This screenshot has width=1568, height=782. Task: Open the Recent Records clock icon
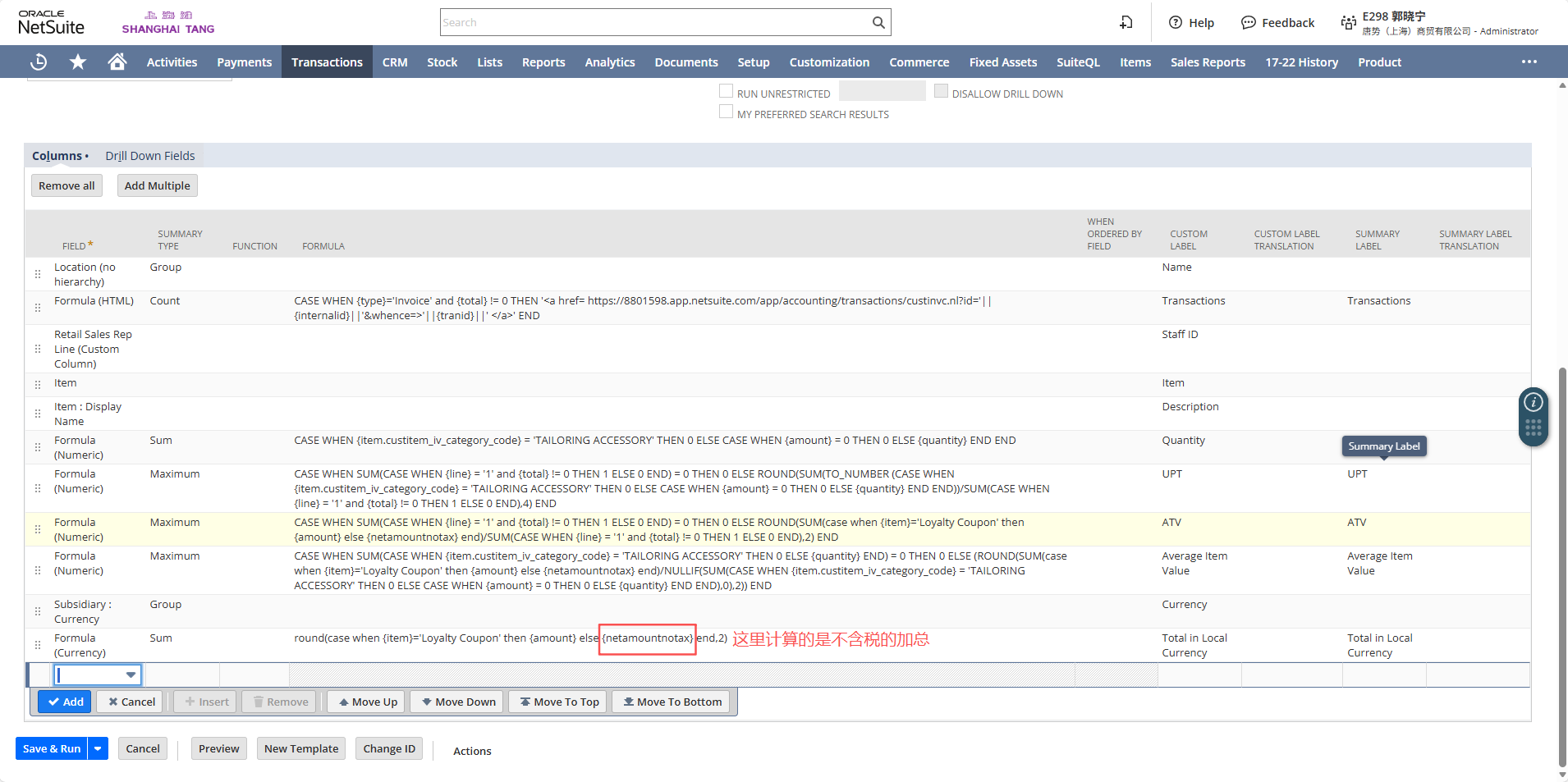39,62
